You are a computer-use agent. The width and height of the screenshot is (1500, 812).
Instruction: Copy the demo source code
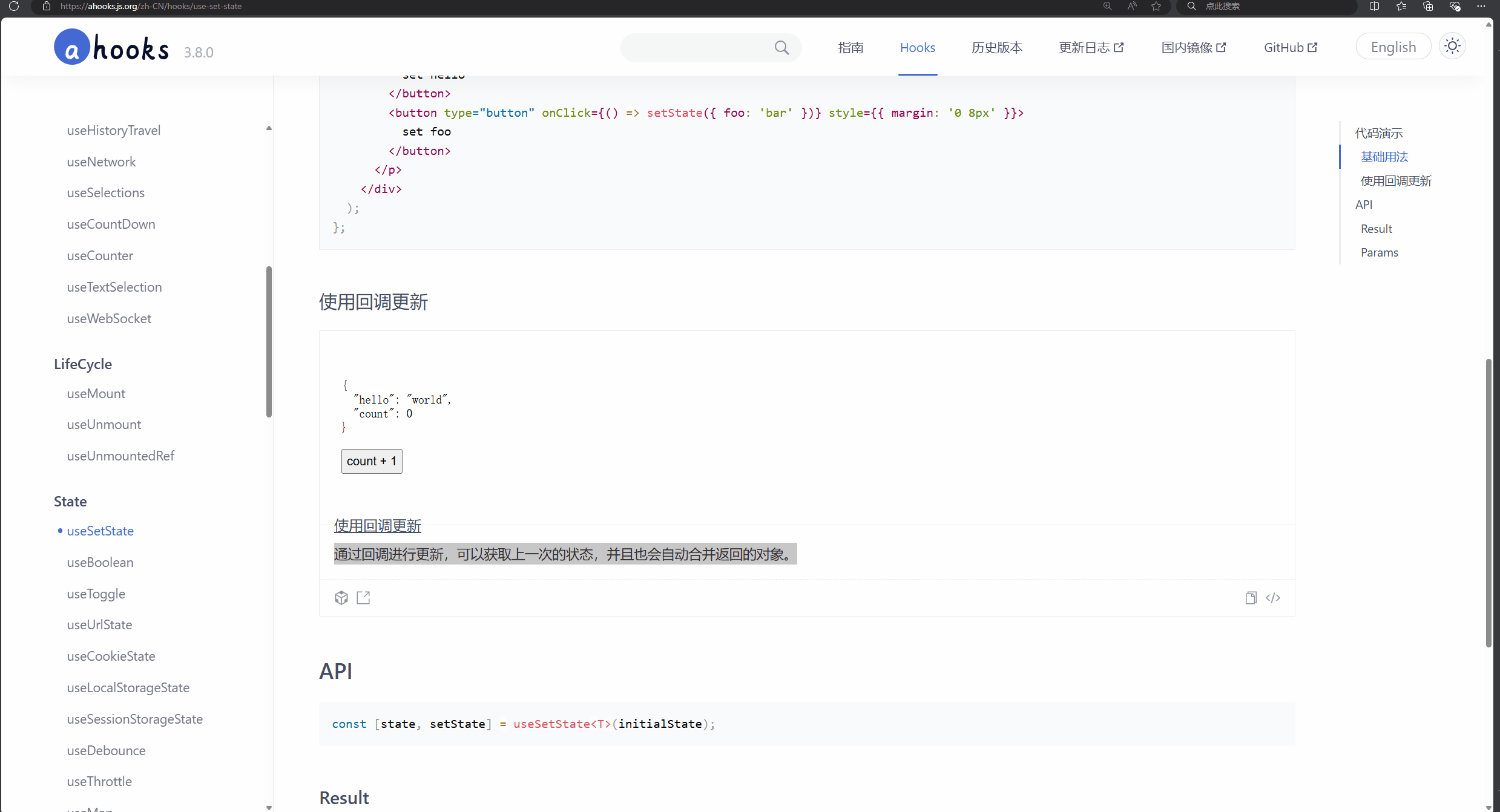click(x=1251, y=598)
